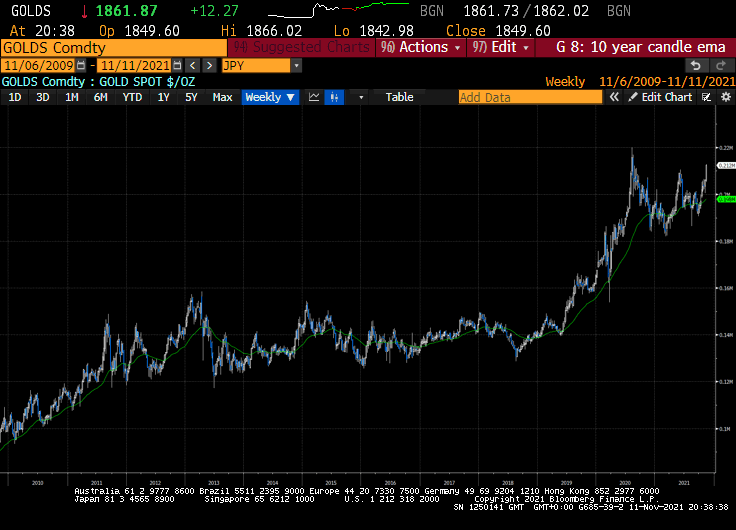The height and width of the screenshot is (530, 736).
Task: Open the Weekly periodicity dropdown
Action: [270, 97]
